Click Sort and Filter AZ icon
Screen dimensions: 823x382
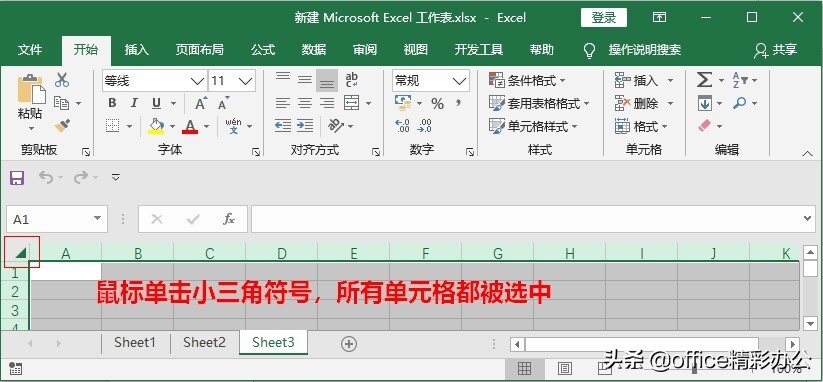coord(740,80)
